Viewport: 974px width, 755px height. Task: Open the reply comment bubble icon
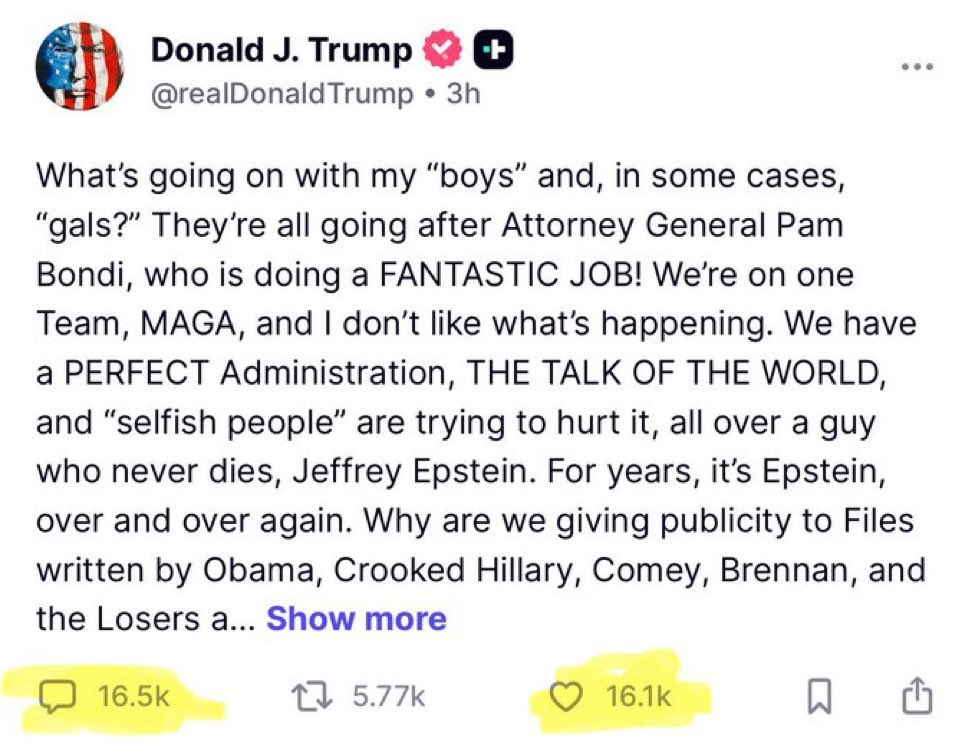tap(63, 696)
